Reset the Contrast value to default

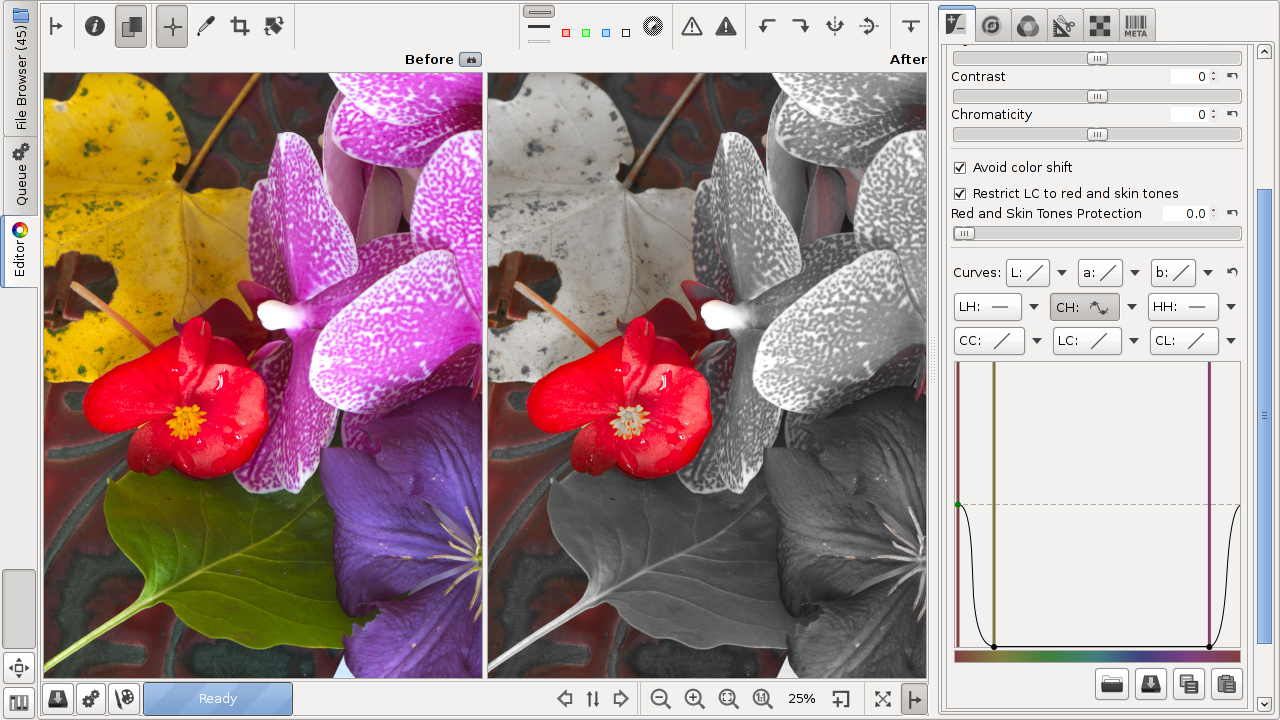[1232, 77]
